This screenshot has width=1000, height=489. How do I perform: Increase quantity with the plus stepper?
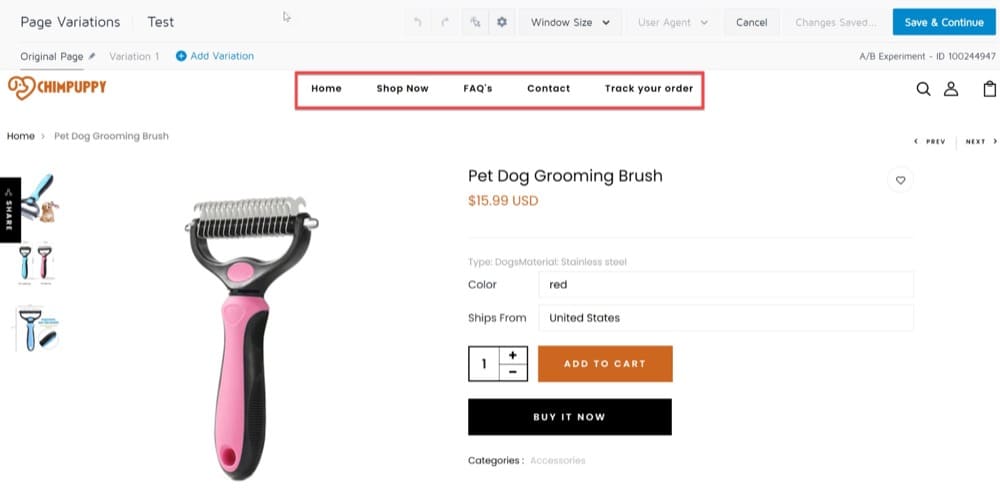click(513, 355)
